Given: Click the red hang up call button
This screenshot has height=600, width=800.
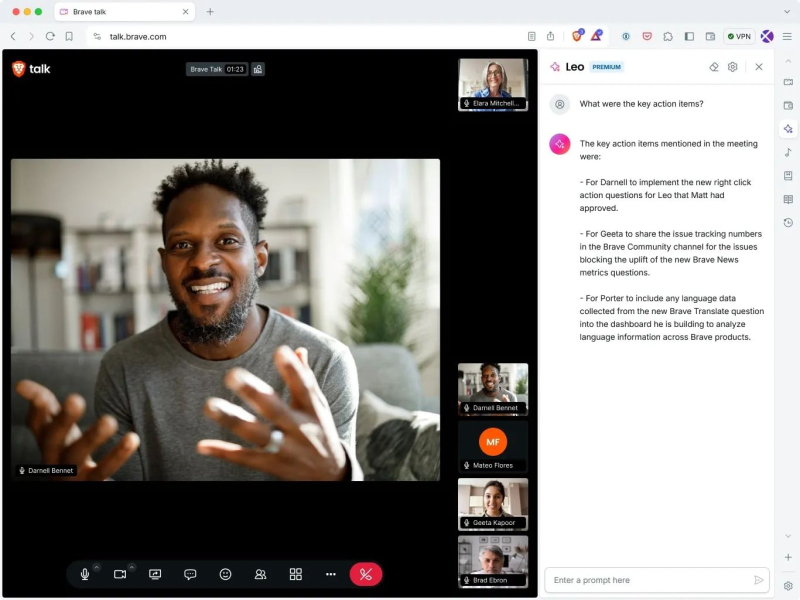Looking at the screenshot, I should click(365, 574).
